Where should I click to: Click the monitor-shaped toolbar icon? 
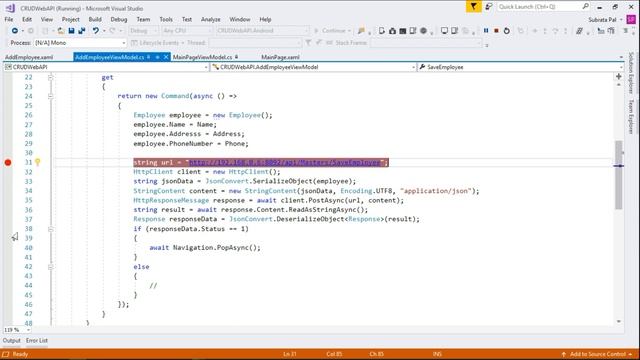444,31
